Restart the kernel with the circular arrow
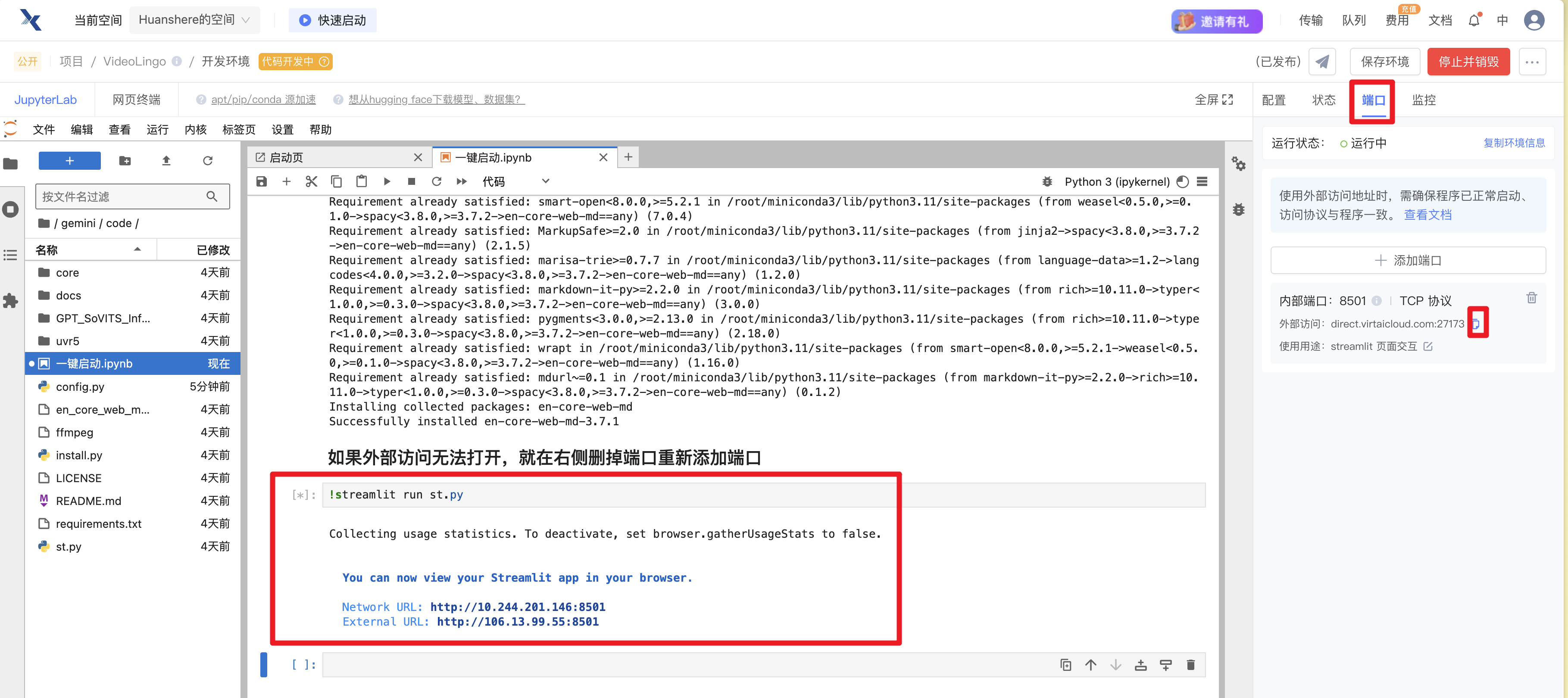The height and width of the screenshot is (698, 1568). [437, 181]
